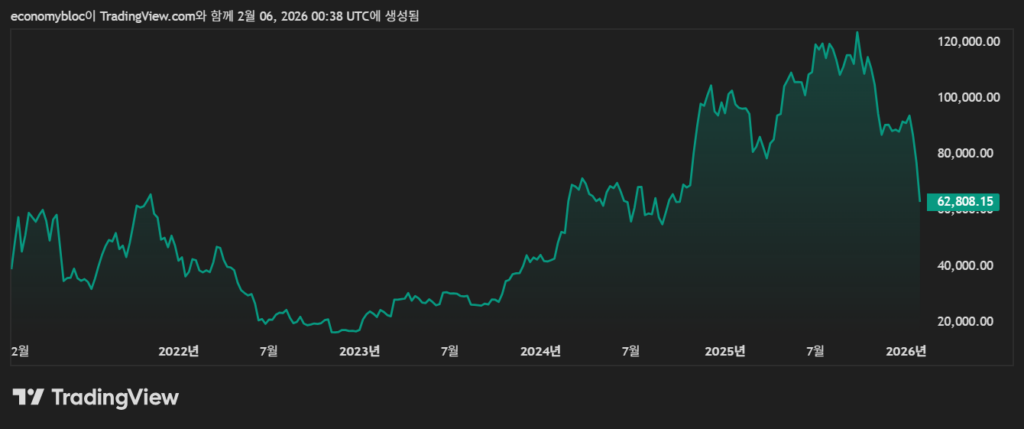This screenshot has height=429, width=1024.
Task: Select the 2023년 time axis label
Action: (360, 351)
